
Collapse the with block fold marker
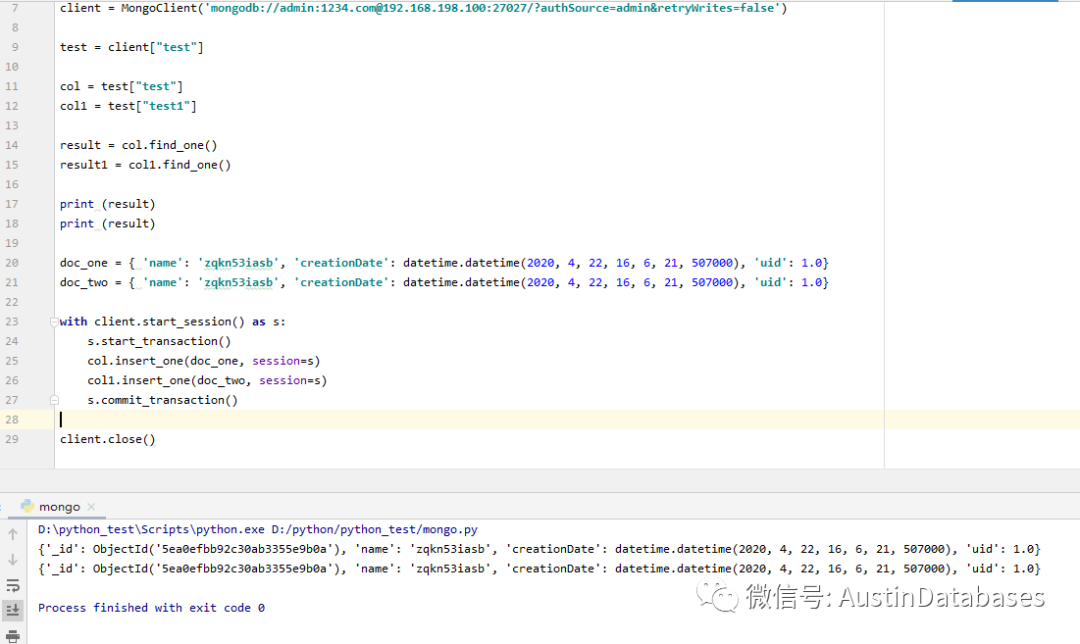pos(54,322)
